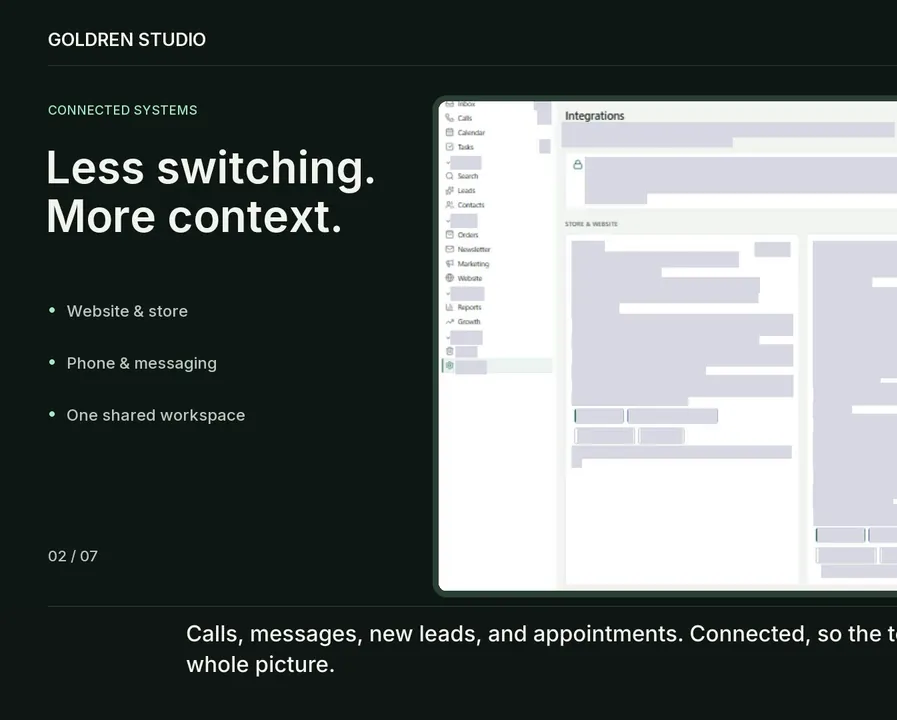Open the Calendar icon in sidebar
Image resolution: width=897 pixels, height=720 pixels.
coord(450,132)
